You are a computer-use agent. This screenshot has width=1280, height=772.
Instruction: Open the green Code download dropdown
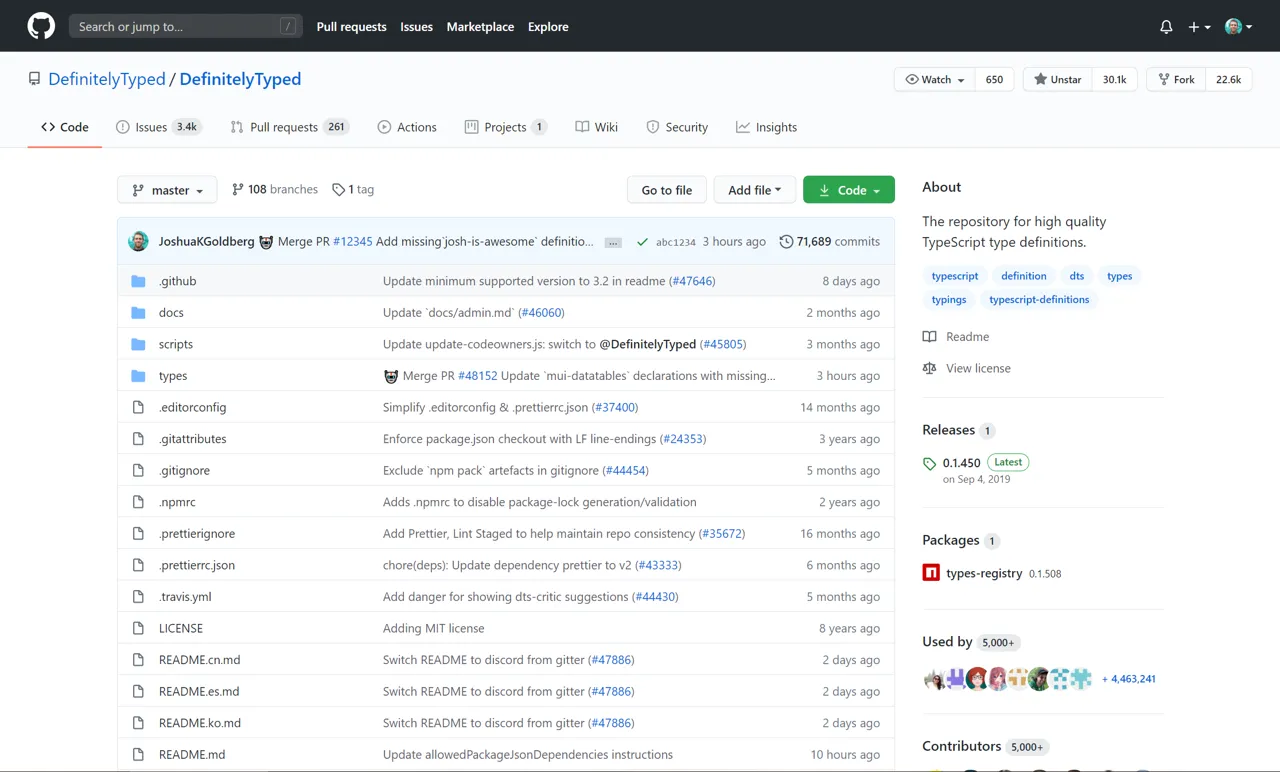pos(848,189)
